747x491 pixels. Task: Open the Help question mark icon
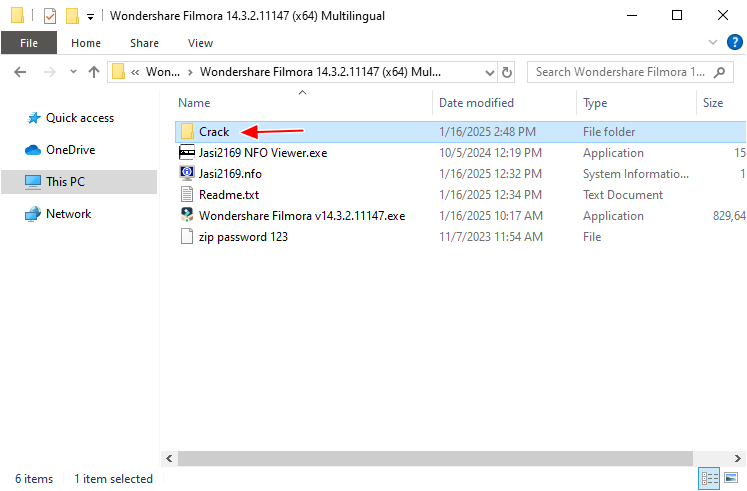pos(734,43)
